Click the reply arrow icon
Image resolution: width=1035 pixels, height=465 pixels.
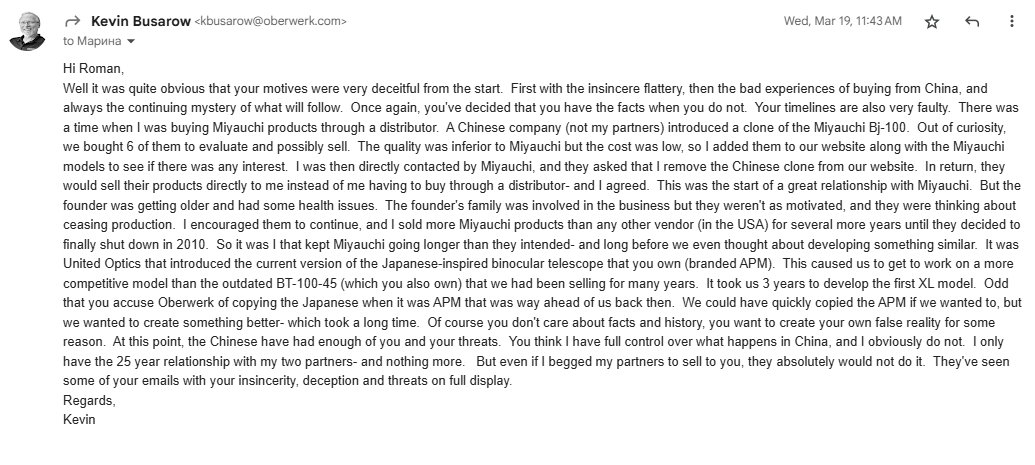coord(972,22)
